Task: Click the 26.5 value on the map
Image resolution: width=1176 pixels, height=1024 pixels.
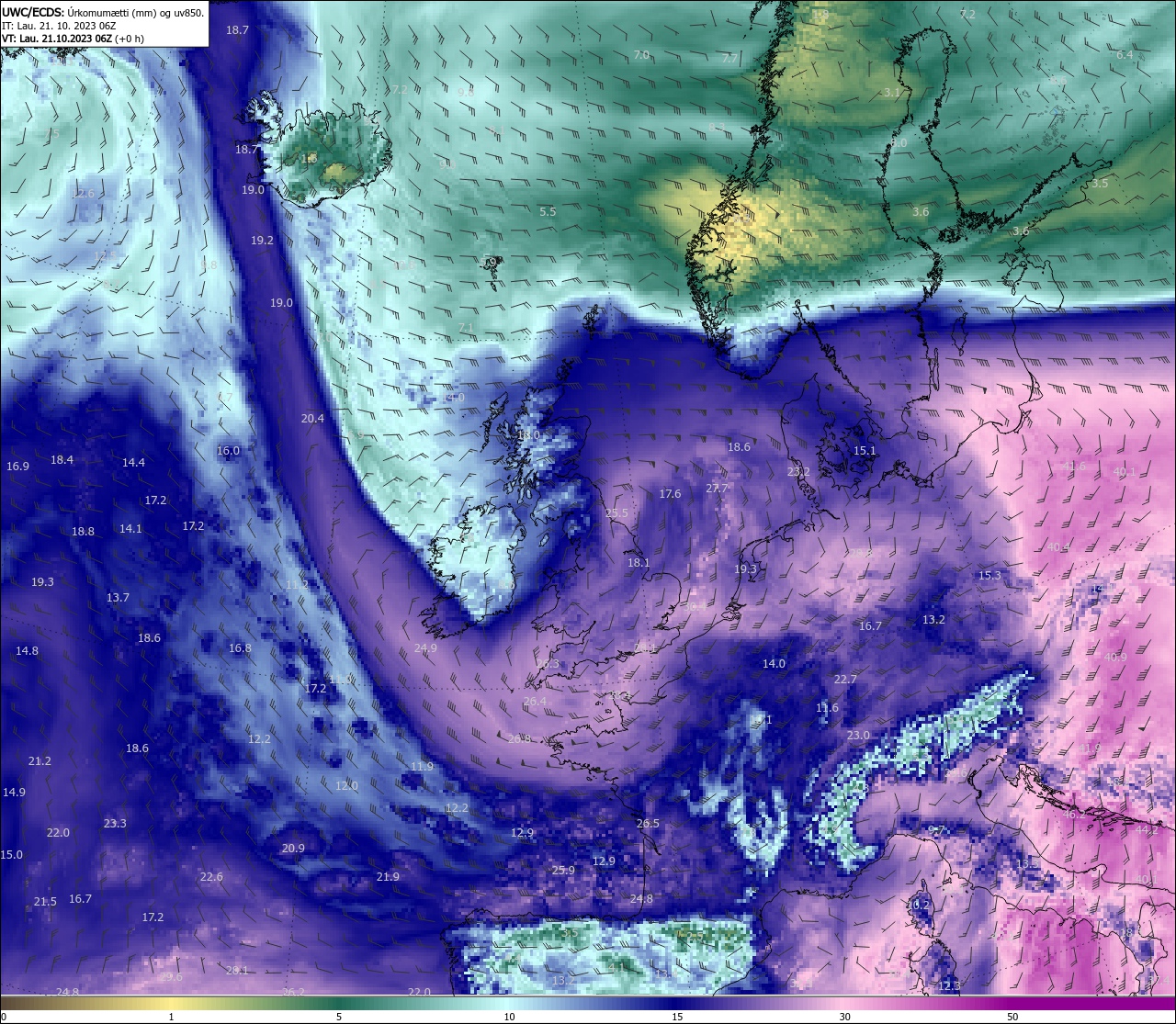Action: tap(648, 824)
